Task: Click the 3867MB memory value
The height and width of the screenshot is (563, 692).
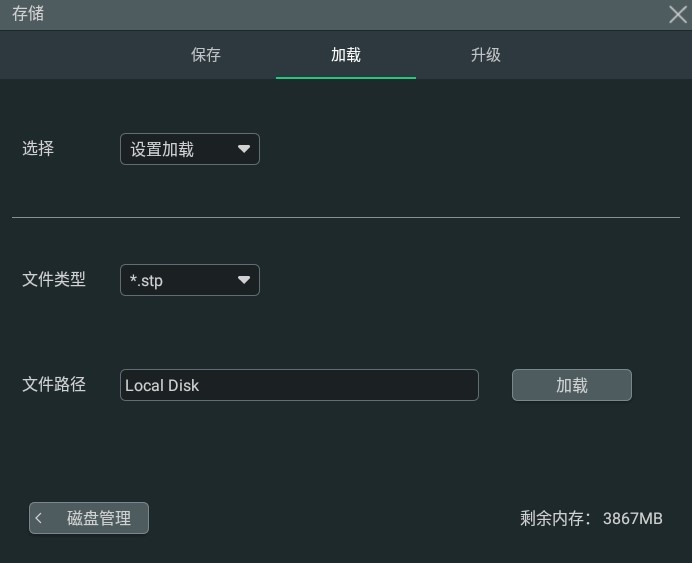Action: coord(632,518)
